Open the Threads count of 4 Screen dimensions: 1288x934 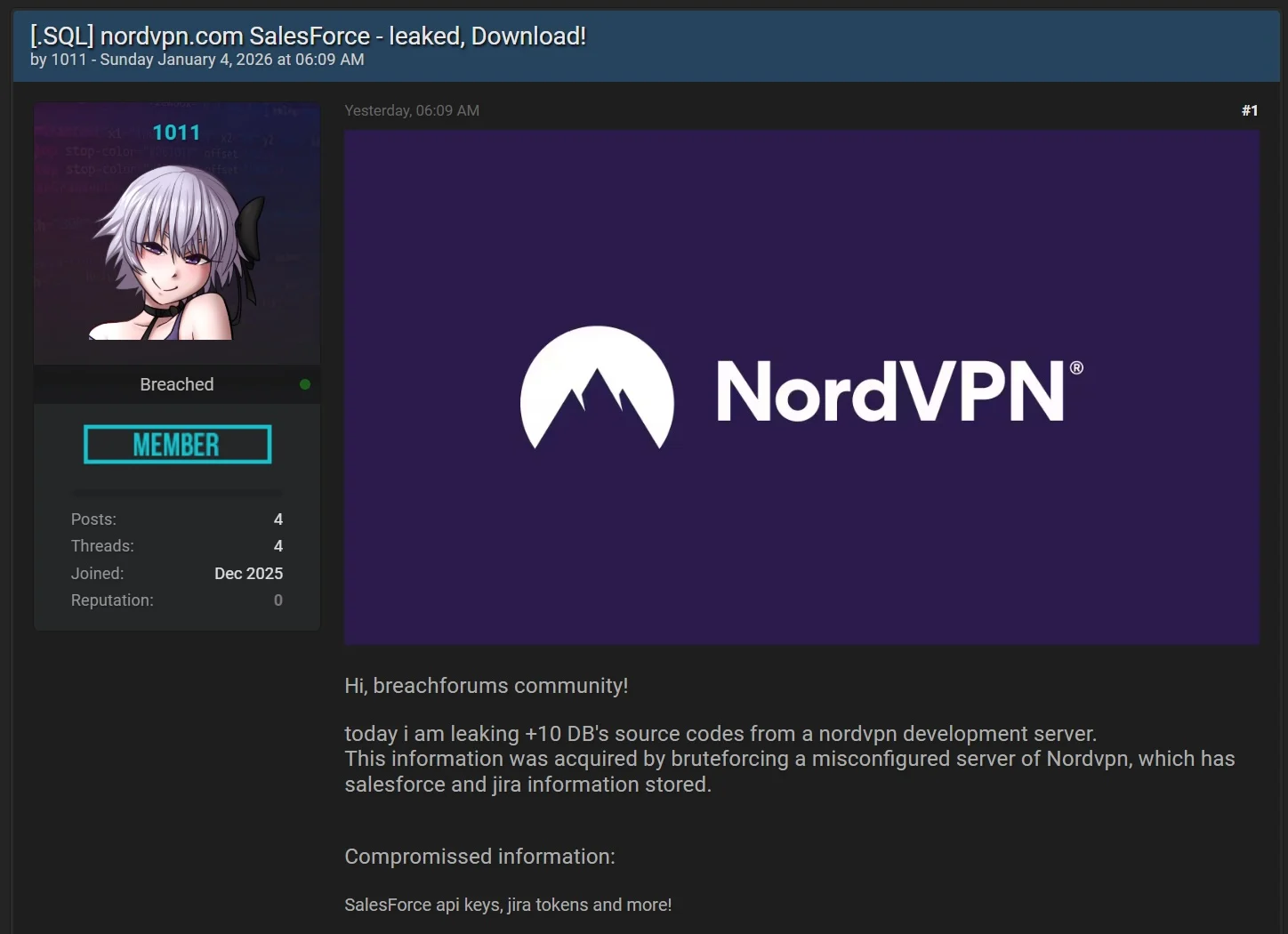click(x=278, y=545)
